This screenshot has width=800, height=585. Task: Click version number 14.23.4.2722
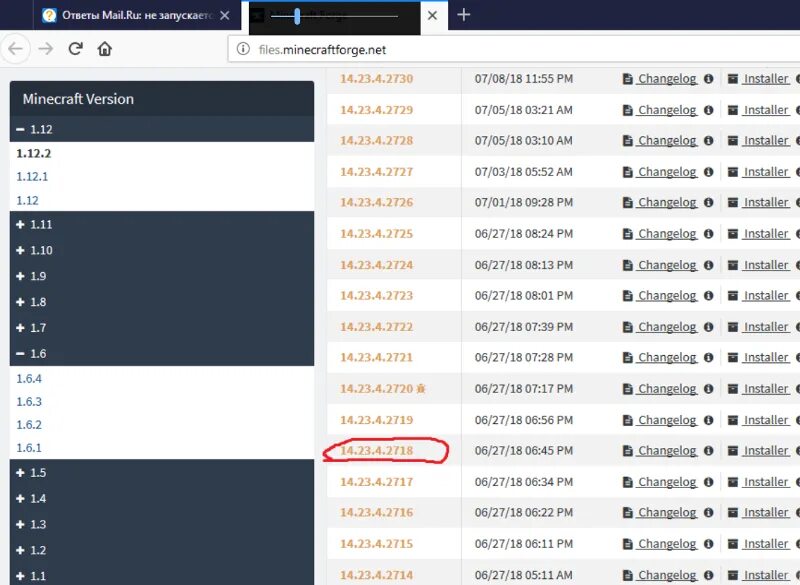[377, 327]
